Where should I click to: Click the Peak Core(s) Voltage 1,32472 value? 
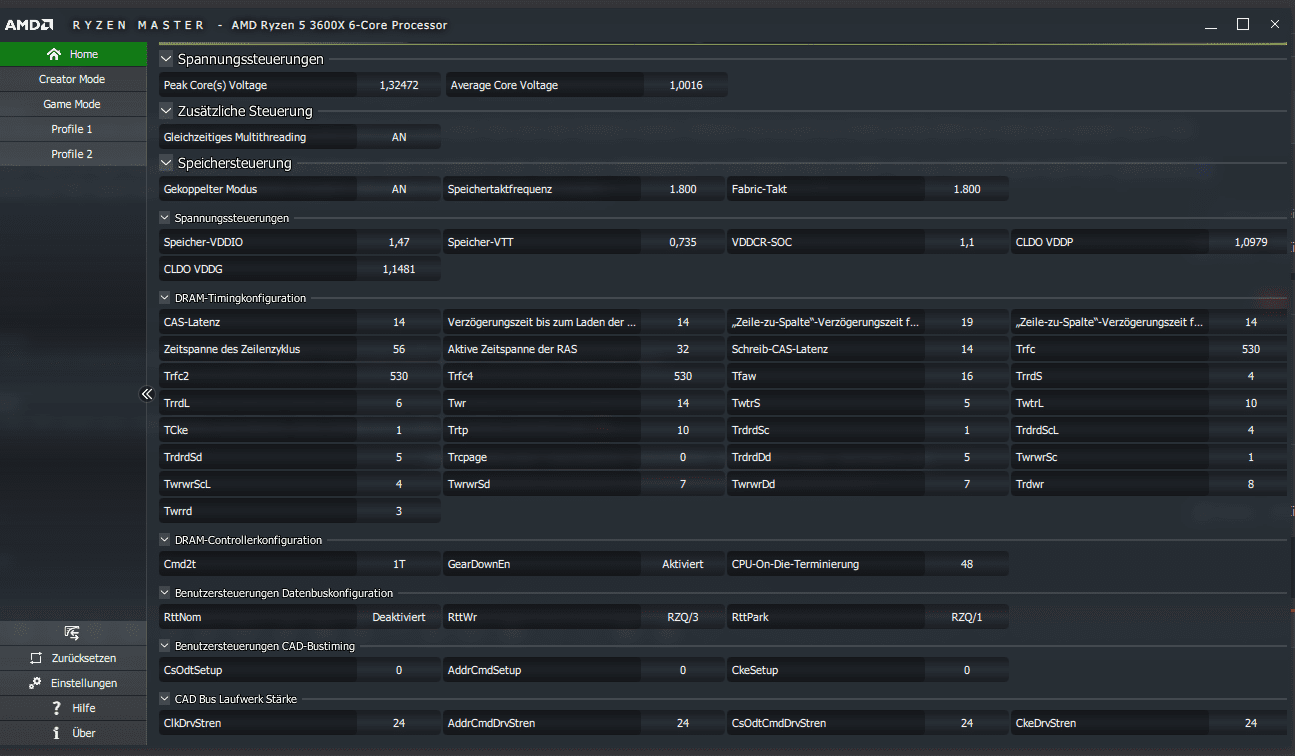399,85
